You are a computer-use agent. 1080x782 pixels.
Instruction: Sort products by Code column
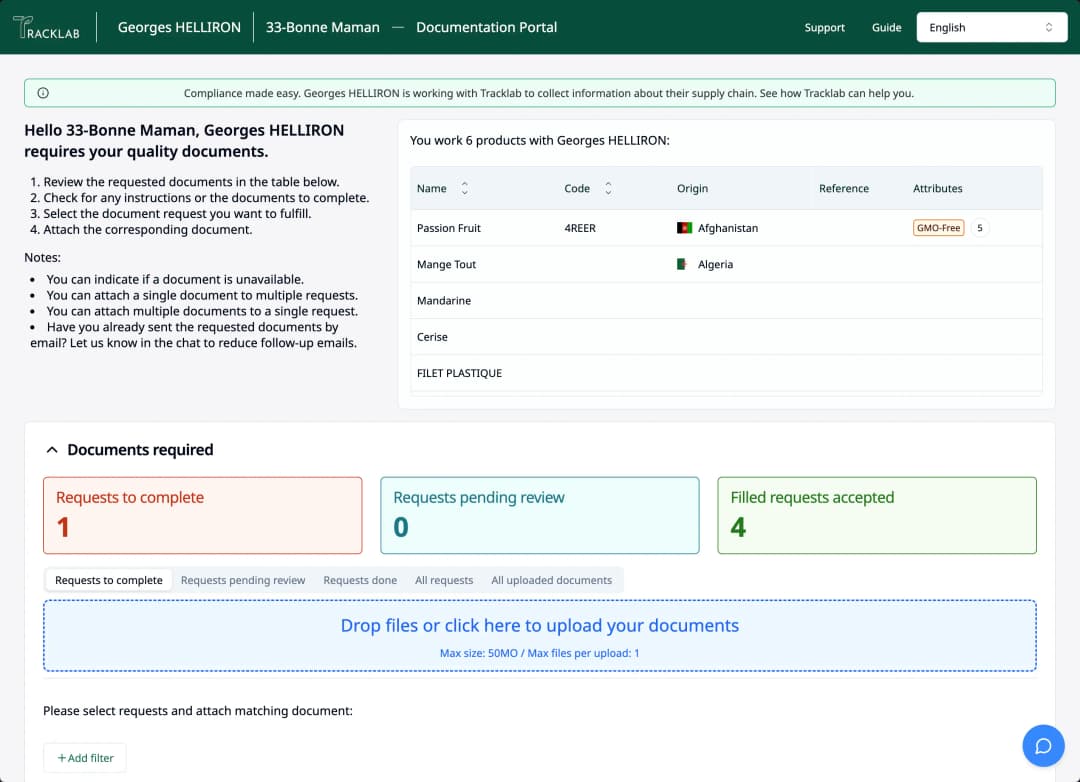coord(608,188)
